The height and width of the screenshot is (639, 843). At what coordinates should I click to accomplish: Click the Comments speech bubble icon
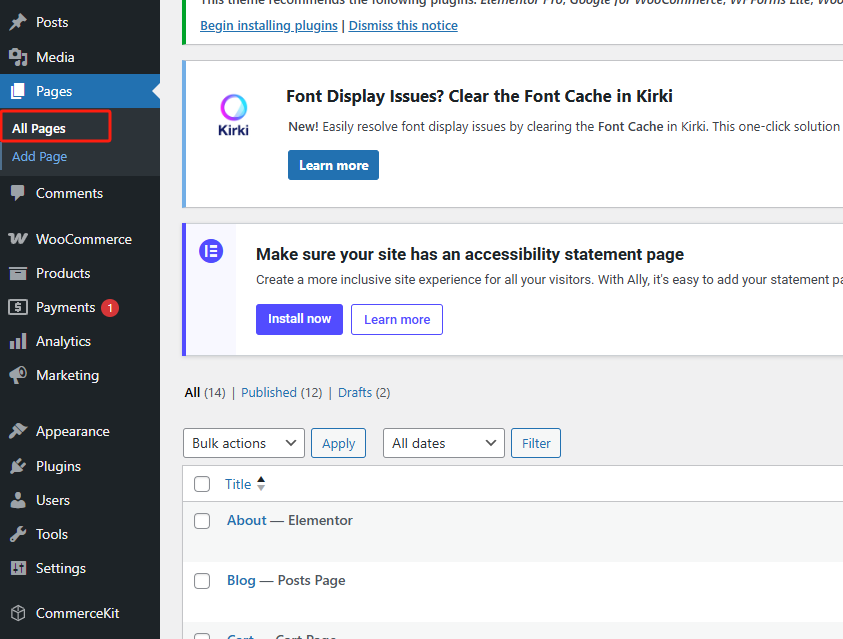[x=18, y=193]
